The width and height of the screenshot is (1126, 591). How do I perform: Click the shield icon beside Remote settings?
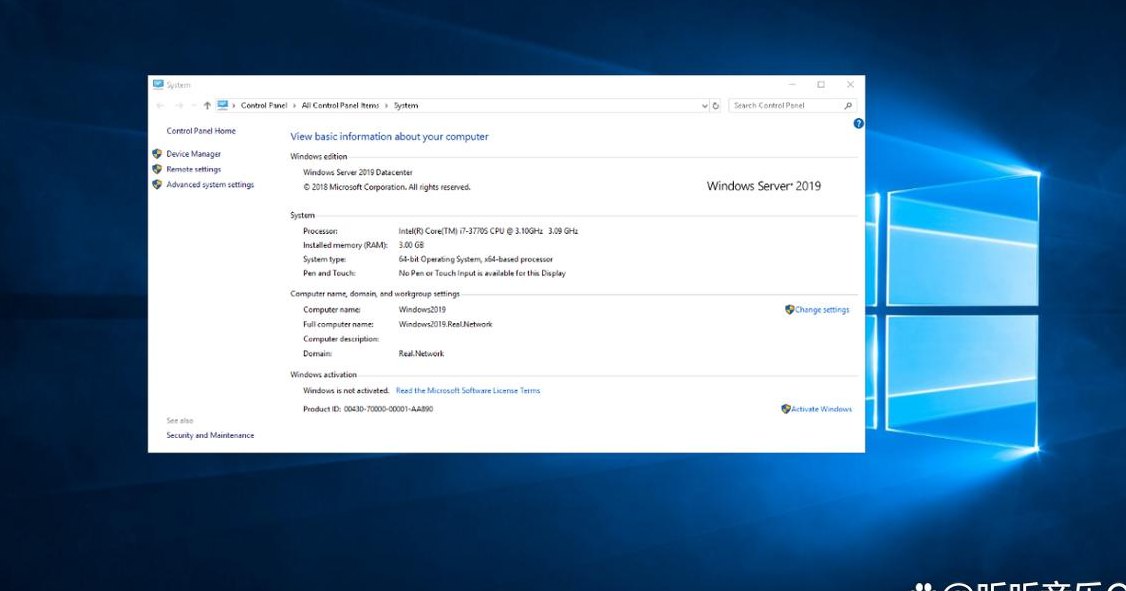(157, 169)
